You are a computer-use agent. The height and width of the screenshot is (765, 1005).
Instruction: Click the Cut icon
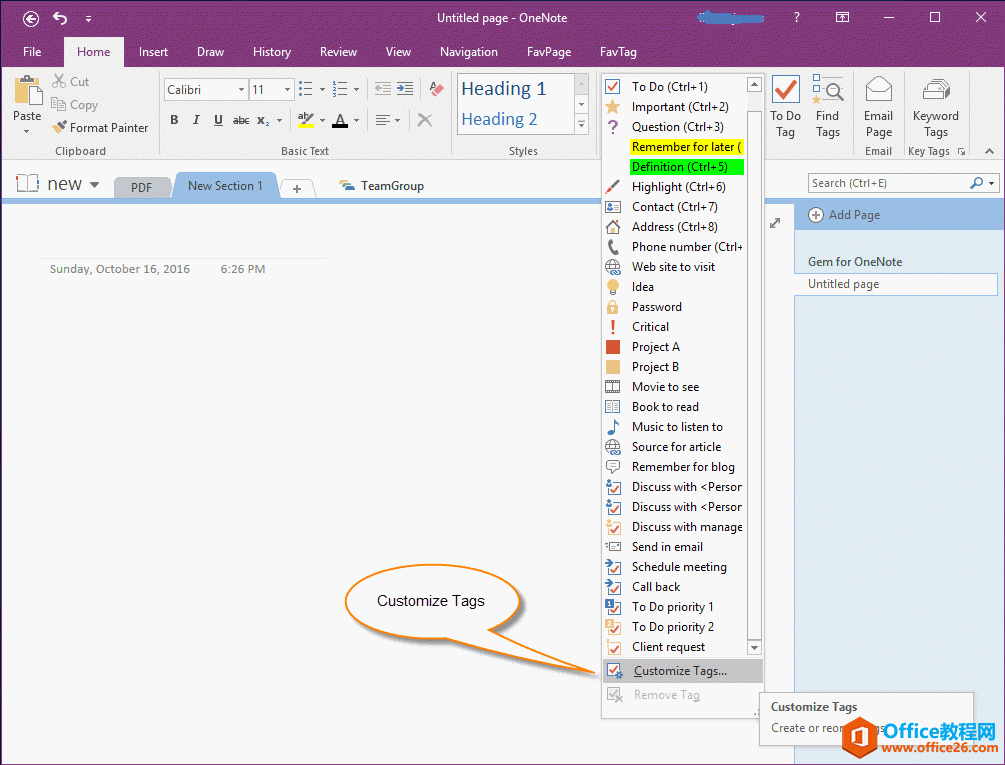coord(60,81)
